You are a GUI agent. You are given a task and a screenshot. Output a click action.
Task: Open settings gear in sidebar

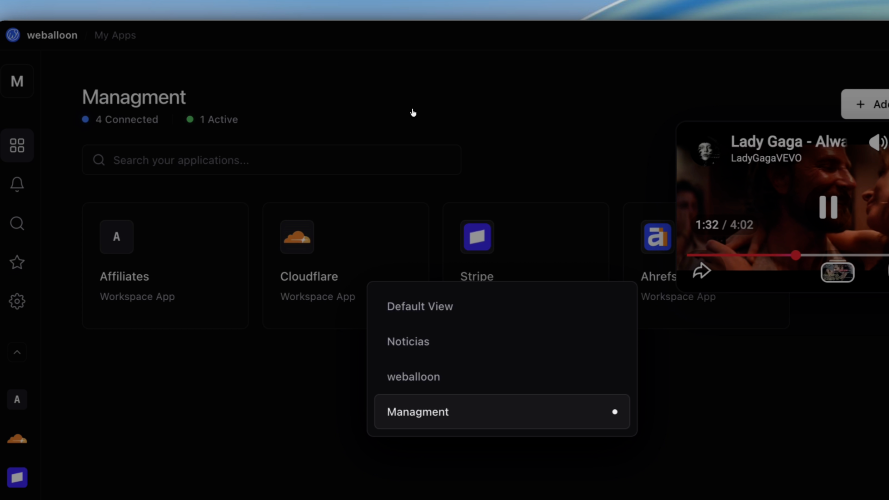click(17, 301)
